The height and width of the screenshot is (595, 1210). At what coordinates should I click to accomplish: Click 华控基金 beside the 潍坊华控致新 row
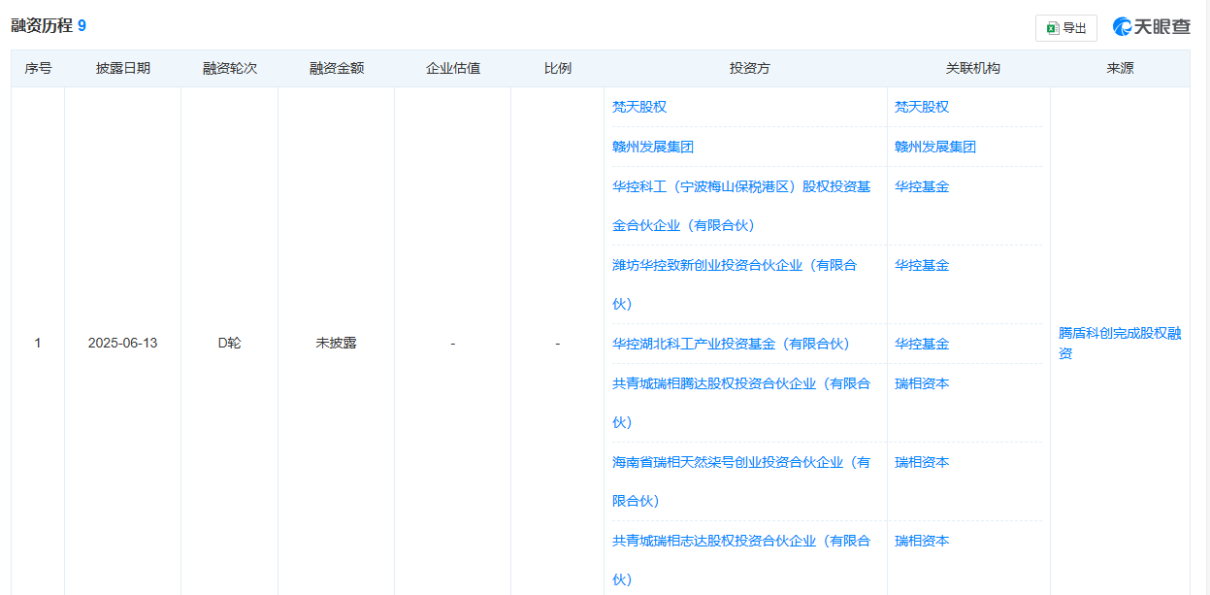tap(921, 265)
